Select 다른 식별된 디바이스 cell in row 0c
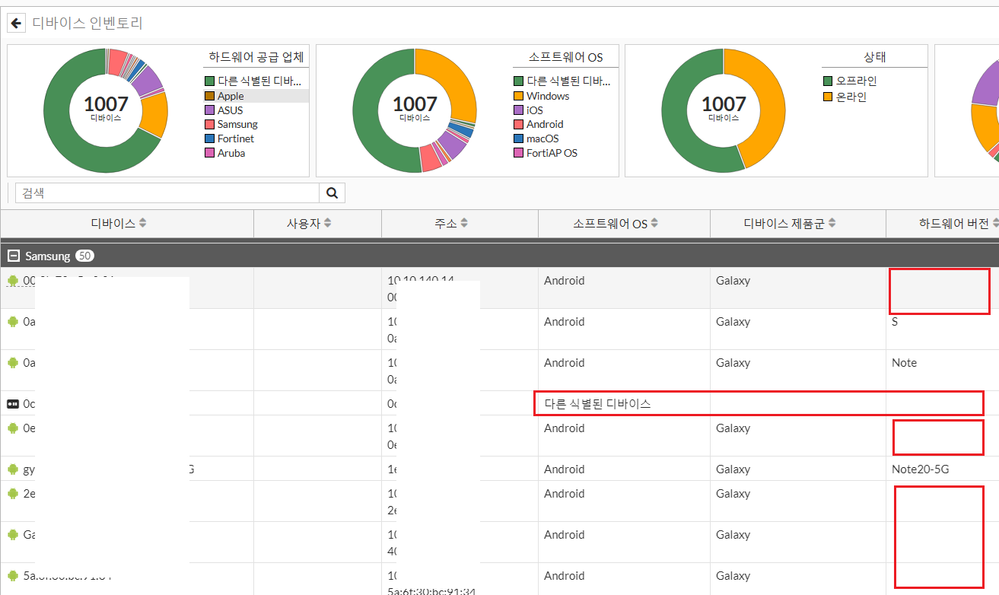The image size is (999, 595). click(597, 404)
